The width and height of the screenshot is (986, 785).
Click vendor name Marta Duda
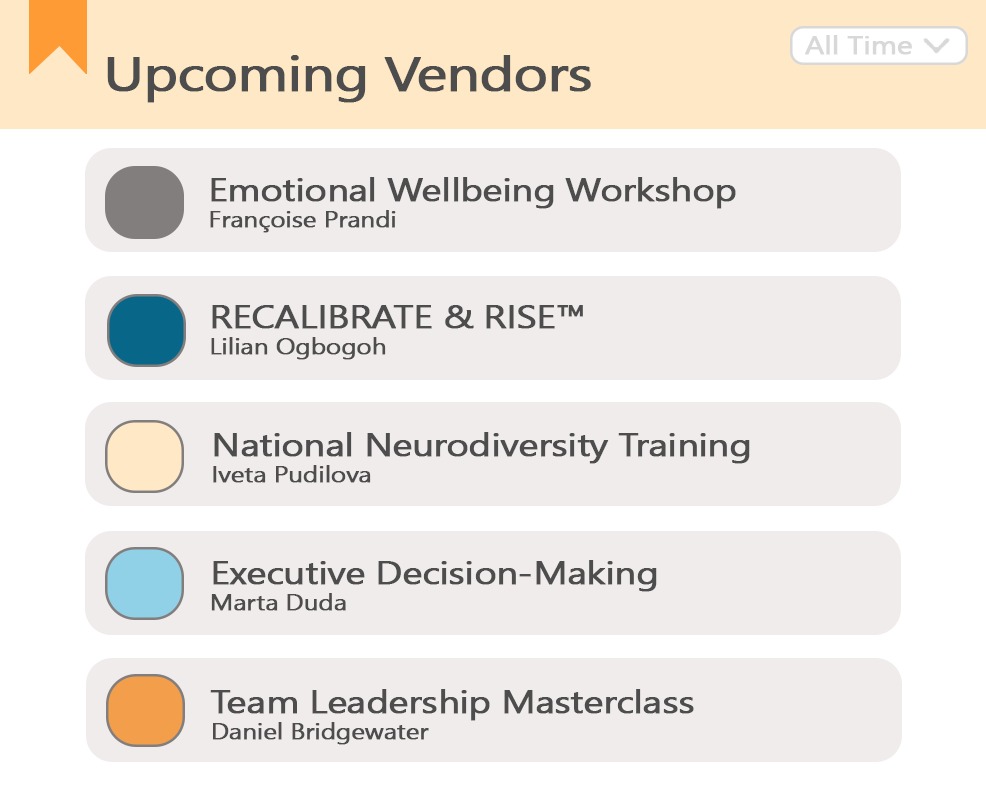(278, 603)
